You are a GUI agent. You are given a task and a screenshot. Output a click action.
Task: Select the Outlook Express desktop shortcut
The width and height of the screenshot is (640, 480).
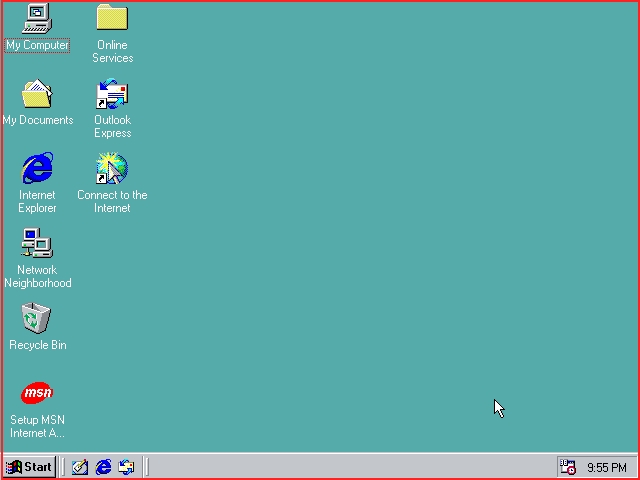[112, 95]
